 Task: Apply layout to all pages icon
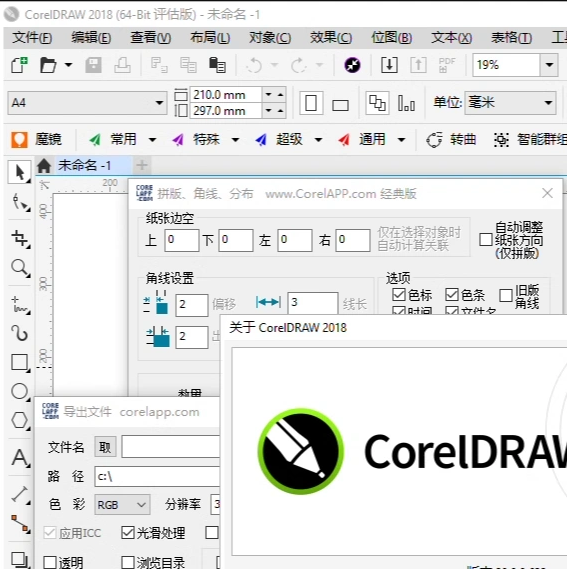click(x=377, y=103)
